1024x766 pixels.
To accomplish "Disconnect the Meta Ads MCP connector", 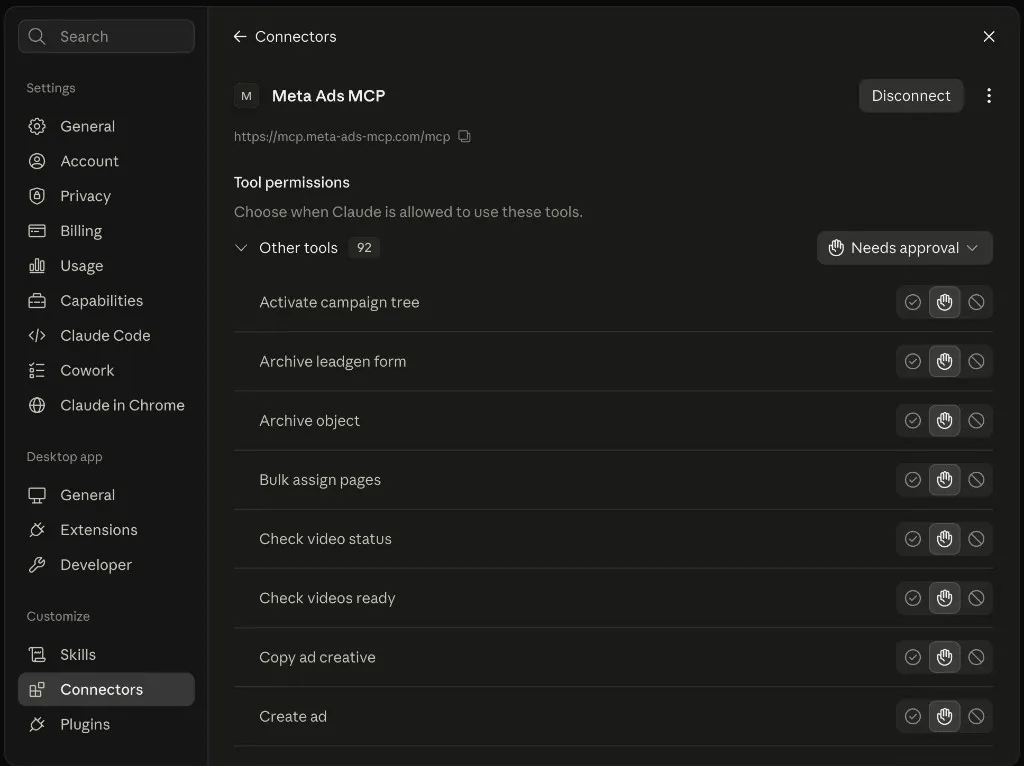I will (x=911, y=96).
